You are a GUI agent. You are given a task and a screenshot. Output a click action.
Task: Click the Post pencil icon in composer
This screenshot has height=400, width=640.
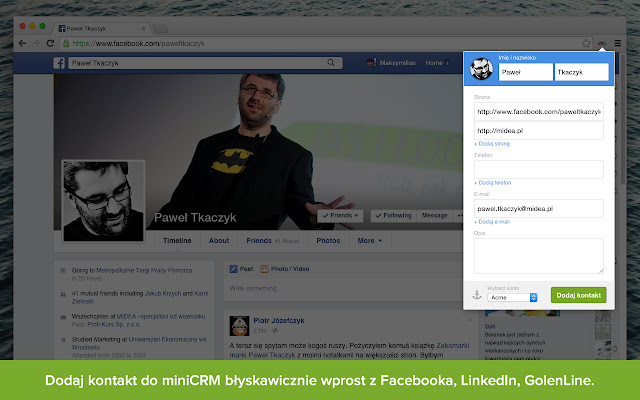coord(233,269)
